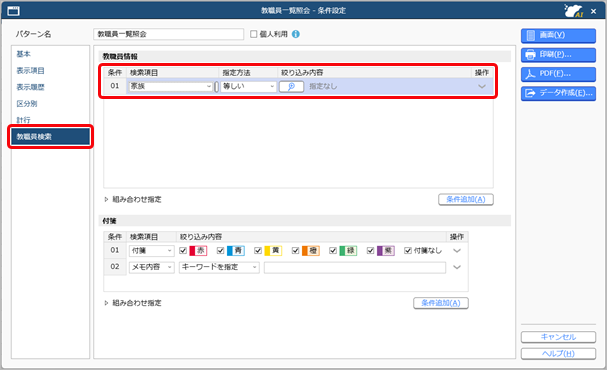
Task: Click the blue 青 color swatch
Action: tap(235, 251)
